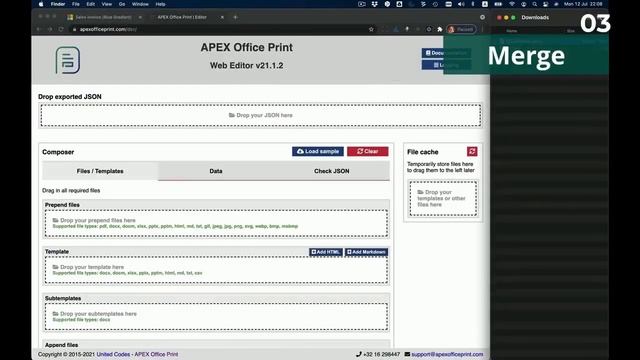Click the Paused profile button
The height and width of the screenshot is (360, 640).
tap(461, 29)
